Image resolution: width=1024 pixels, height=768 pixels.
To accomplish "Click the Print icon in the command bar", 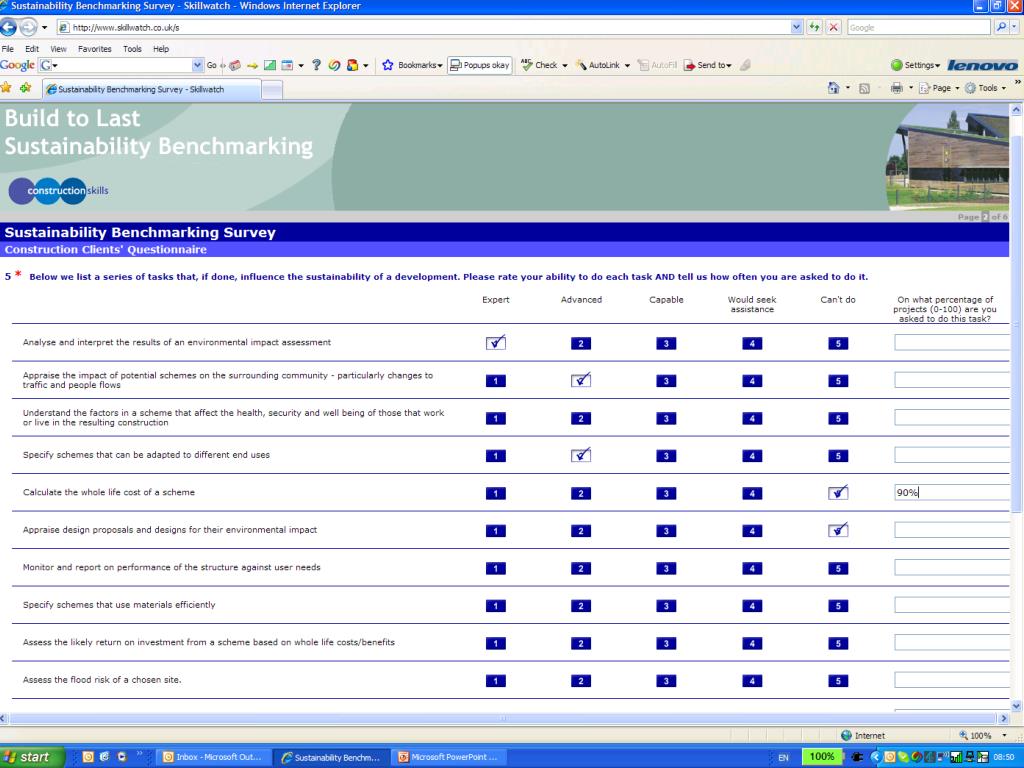I will [897, 88].
